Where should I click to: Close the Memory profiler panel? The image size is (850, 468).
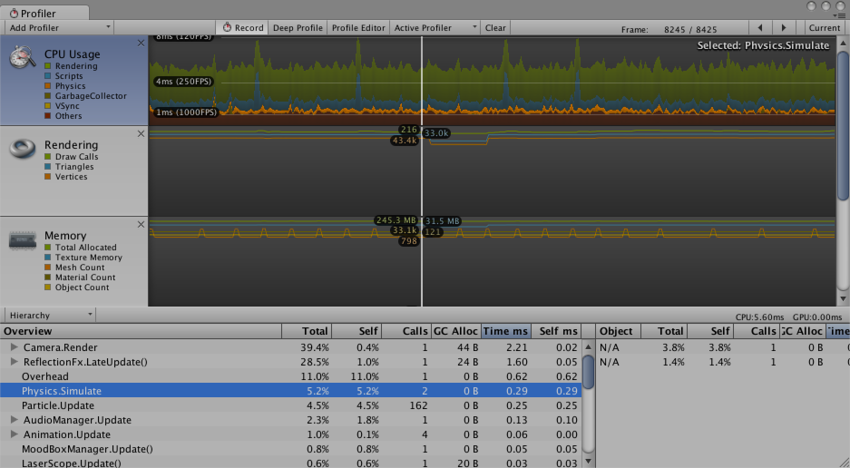tap(141, 224)
